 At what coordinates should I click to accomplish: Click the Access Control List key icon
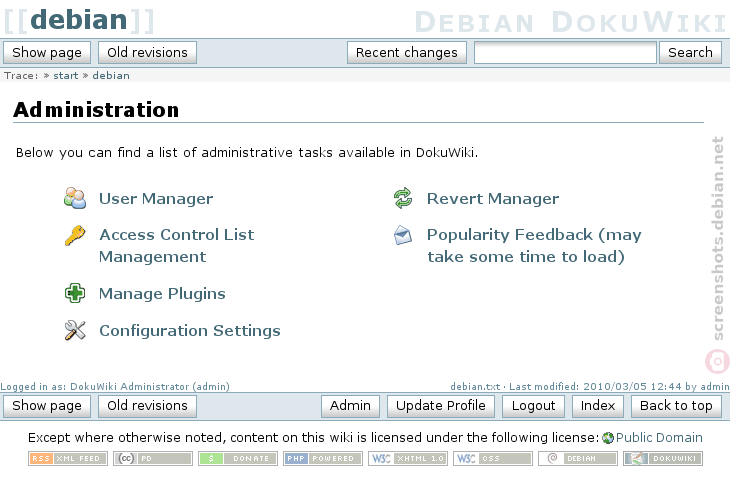75,235
